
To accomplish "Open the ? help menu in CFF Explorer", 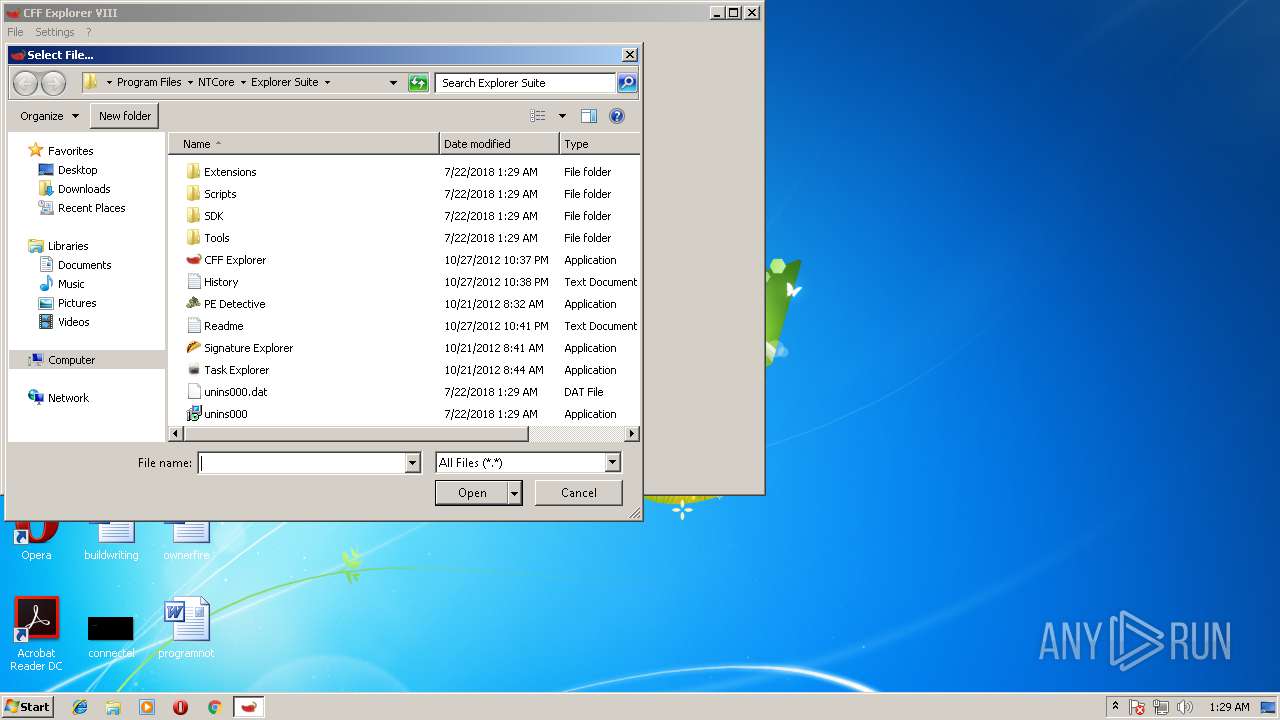I will 88,32.
